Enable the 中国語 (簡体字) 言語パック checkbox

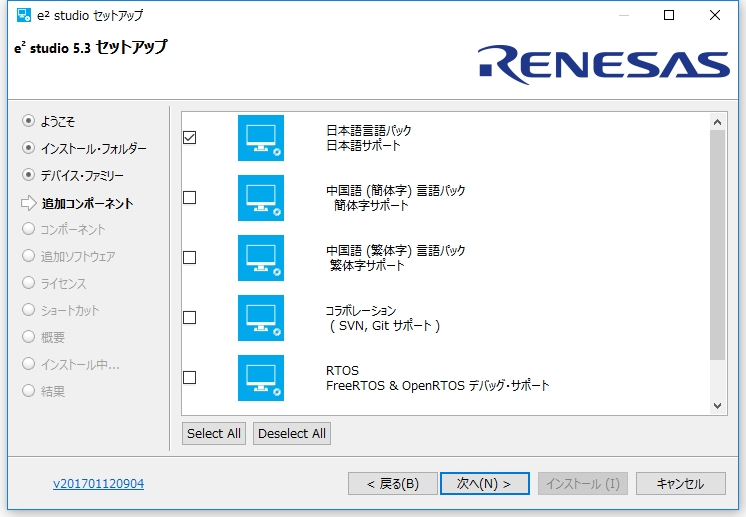pos(189,197)
